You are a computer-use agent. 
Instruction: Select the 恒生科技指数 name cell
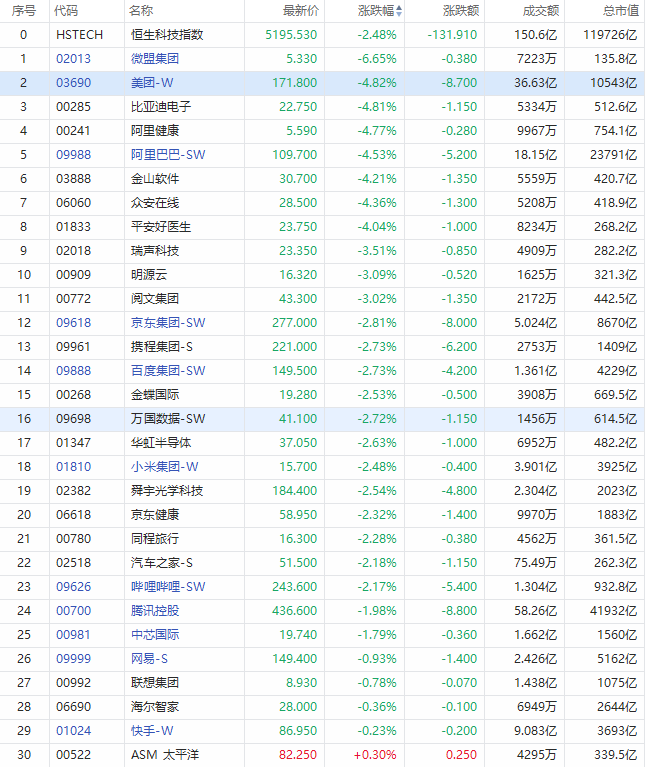pos(167,35)
